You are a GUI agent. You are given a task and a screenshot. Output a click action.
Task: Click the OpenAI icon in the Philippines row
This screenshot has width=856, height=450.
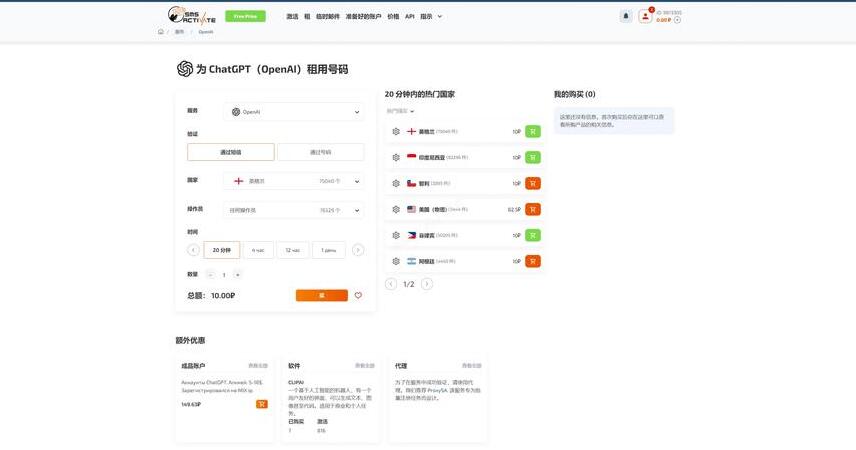(396, 235)
